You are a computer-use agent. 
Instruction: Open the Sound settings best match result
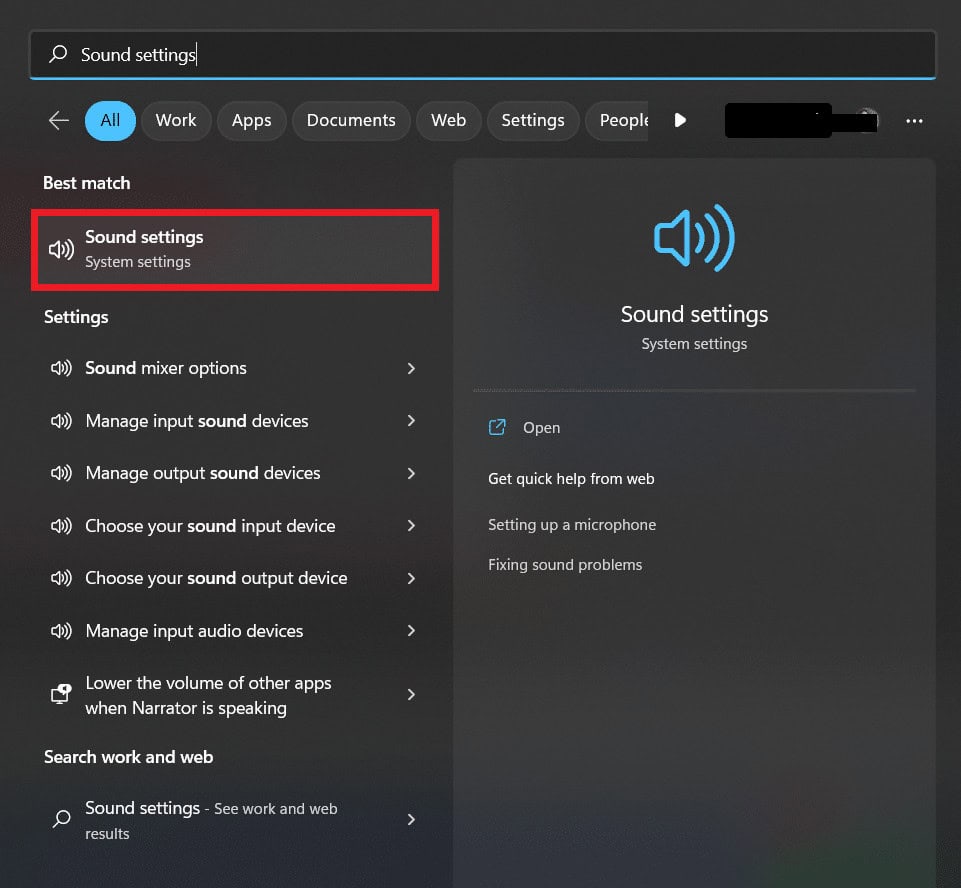click(234, 249)
